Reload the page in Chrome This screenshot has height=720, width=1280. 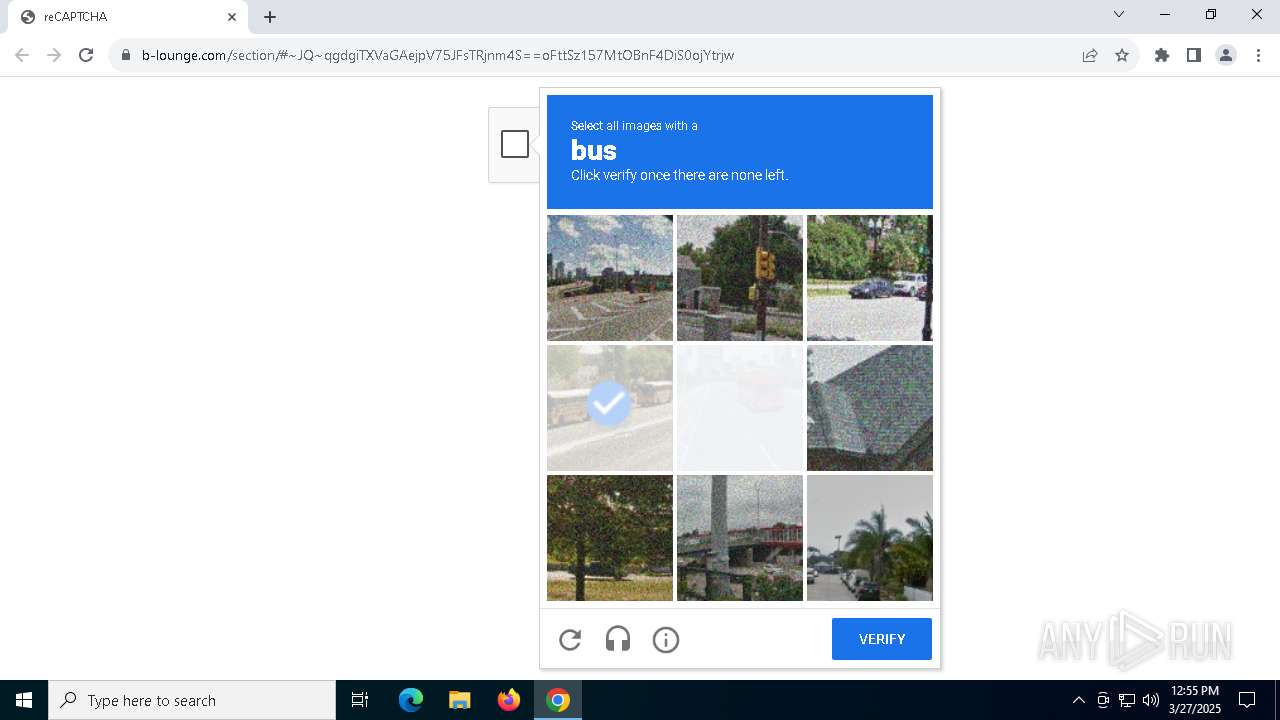point(86,55)
